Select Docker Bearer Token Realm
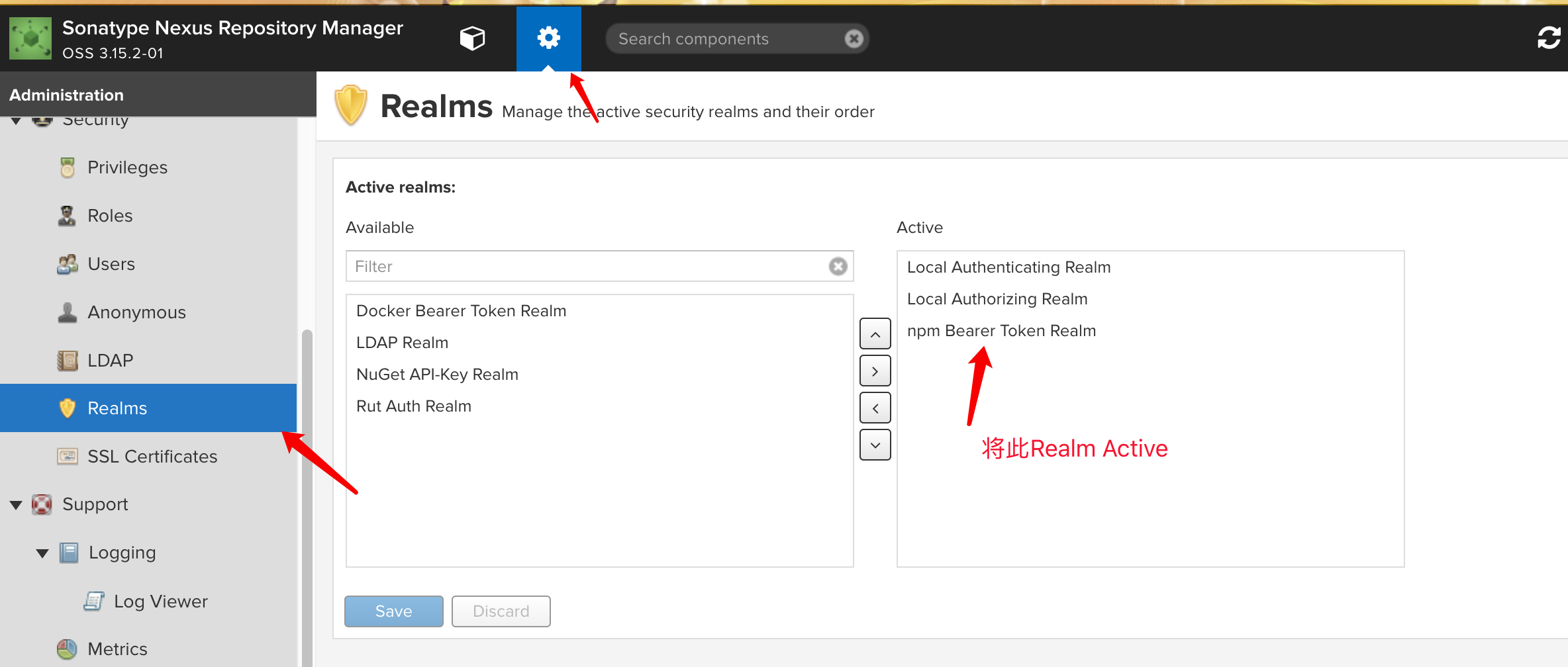Image resolution: width=1568 pixels, height=667 pixels. (462, 311)
